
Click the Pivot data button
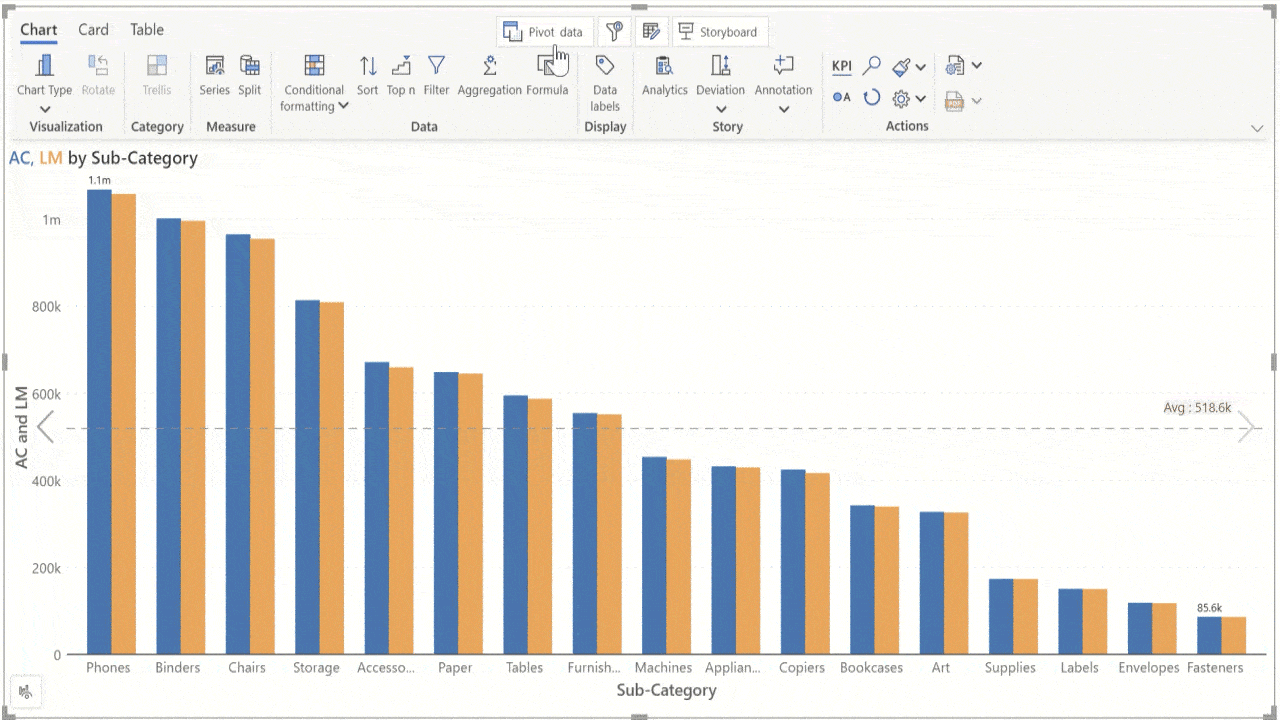click(544, 32)
